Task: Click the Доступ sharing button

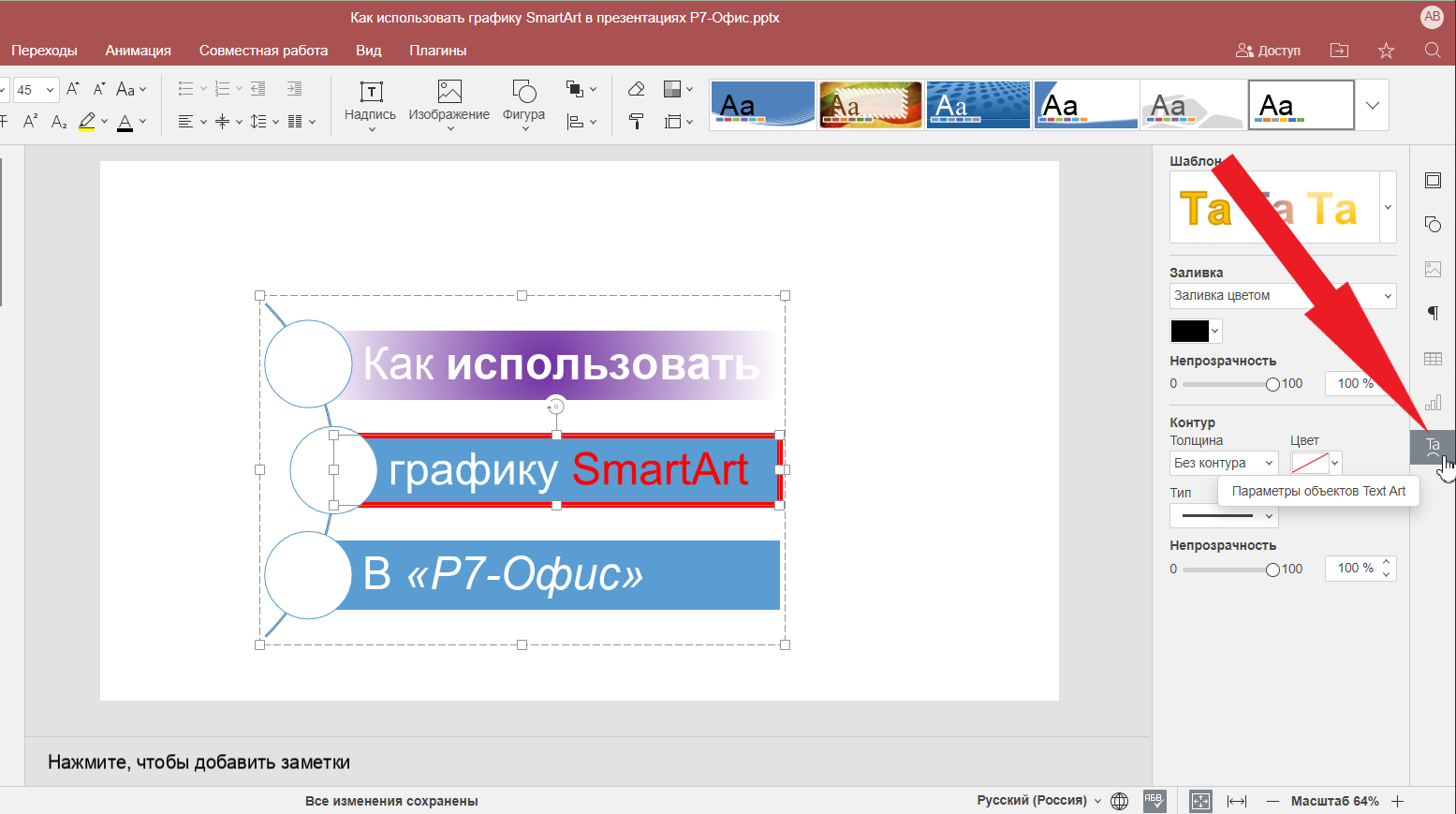Action: pos(1269,51)
